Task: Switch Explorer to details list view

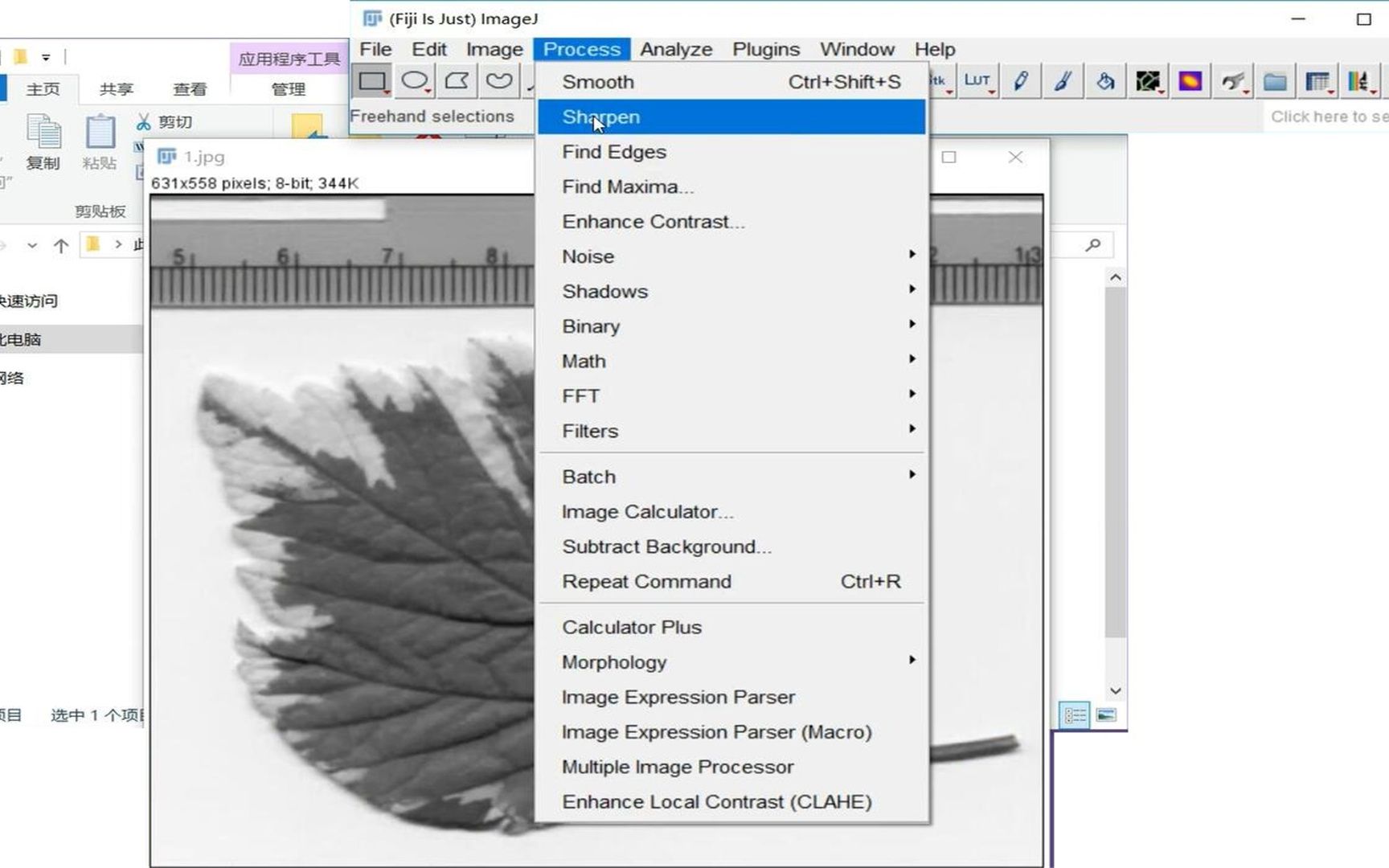Action: pyautogui.click(x=1075, y=714)
